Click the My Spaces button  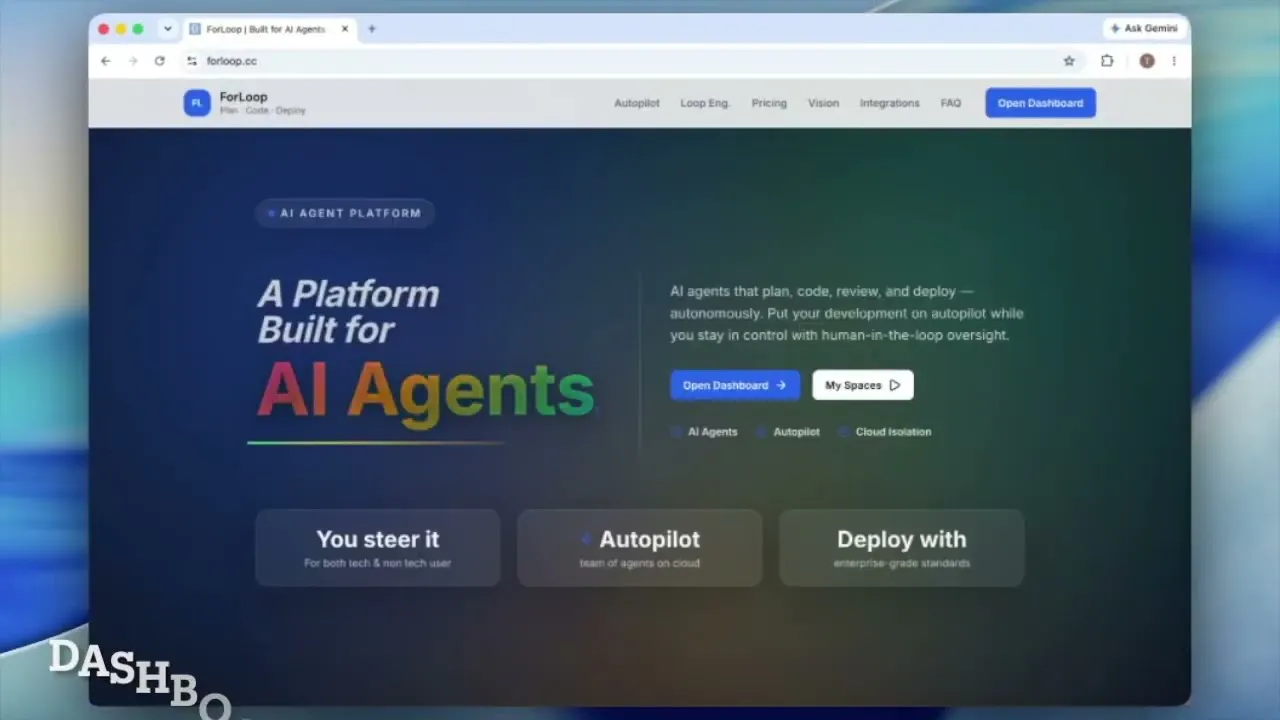[863, 385]
